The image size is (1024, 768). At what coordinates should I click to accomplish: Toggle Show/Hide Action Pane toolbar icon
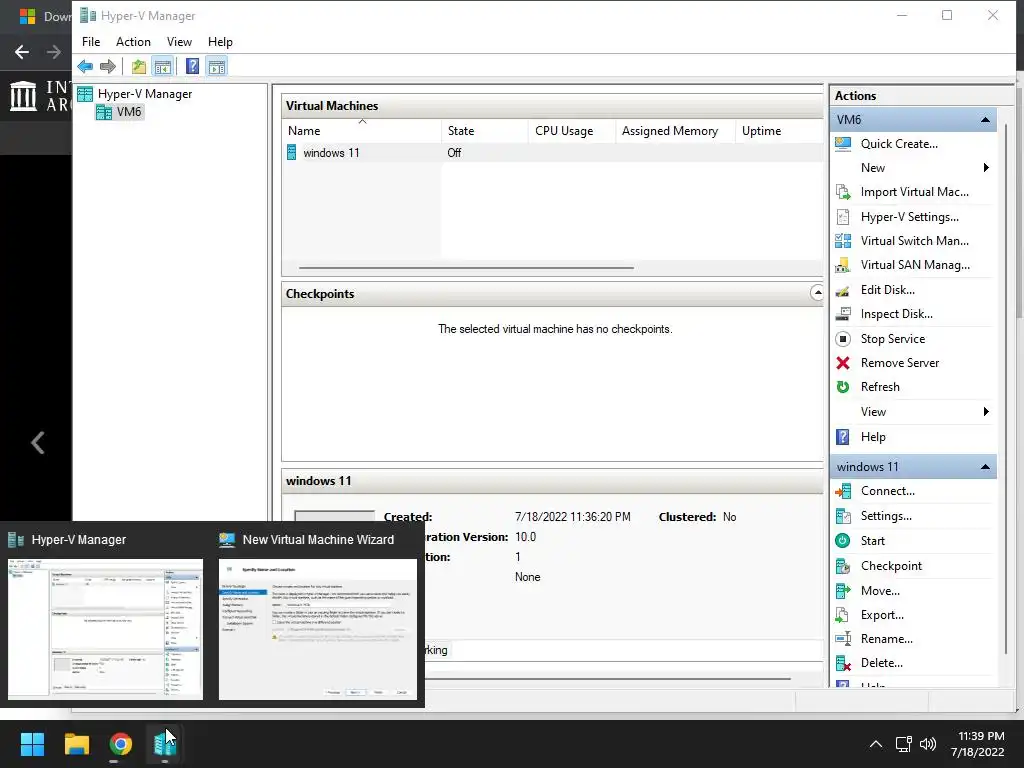[x=217, y=66]
